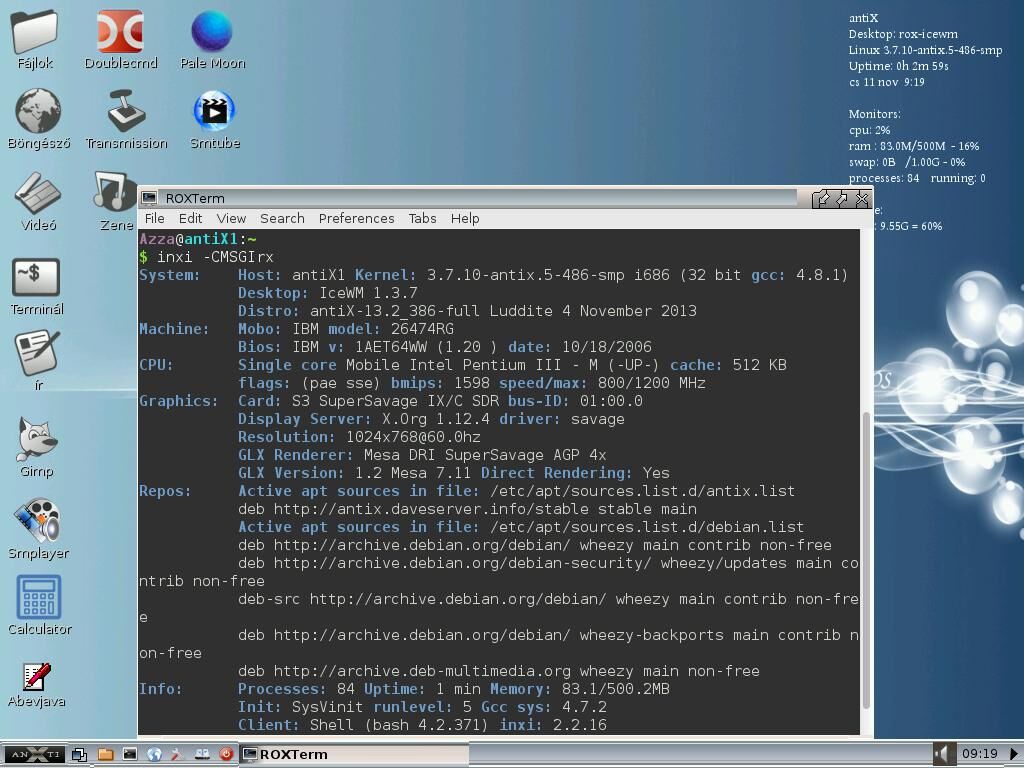The image size is (1024, 768).
Task: Click the 'IceWM 1.3.7' desktop value
Action: tap(368, 293)
